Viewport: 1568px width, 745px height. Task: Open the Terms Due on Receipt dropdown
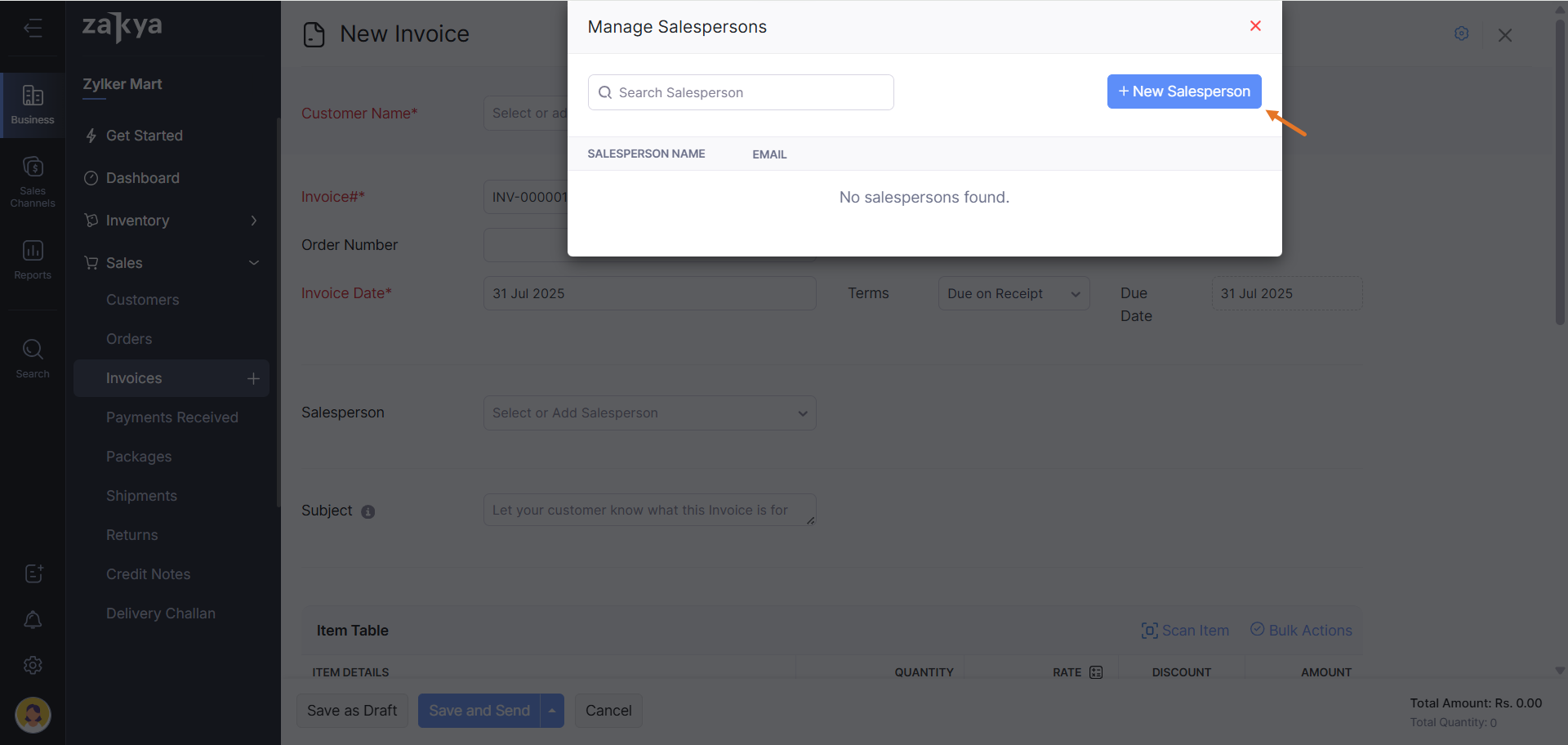pyautogui.click(x=1013, y=293)
